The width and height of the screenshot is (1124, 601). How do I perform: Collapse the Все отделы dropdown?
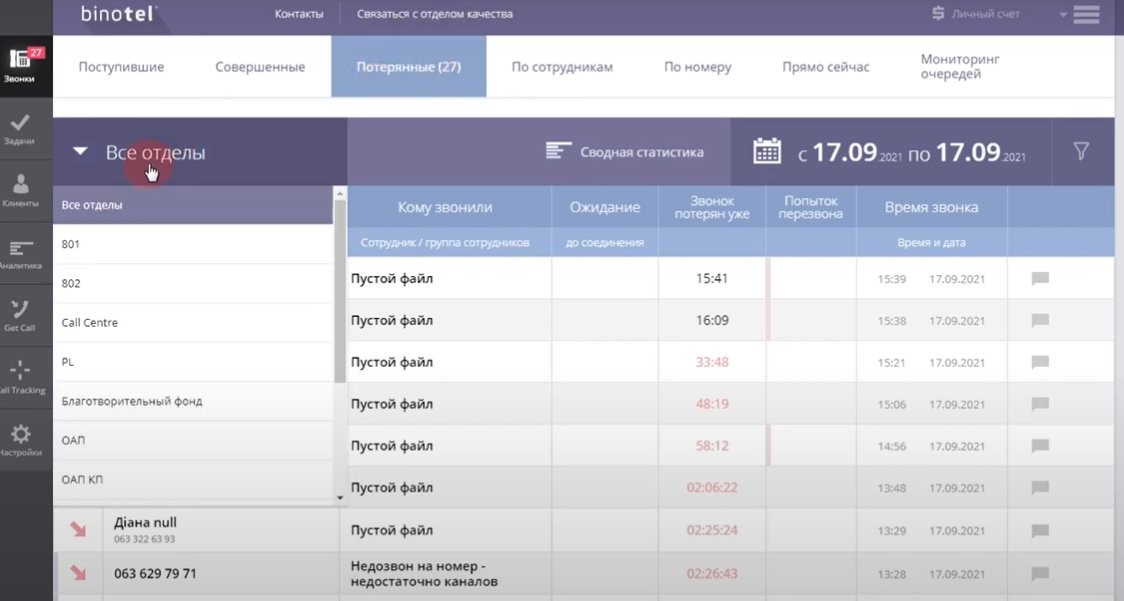81,153
